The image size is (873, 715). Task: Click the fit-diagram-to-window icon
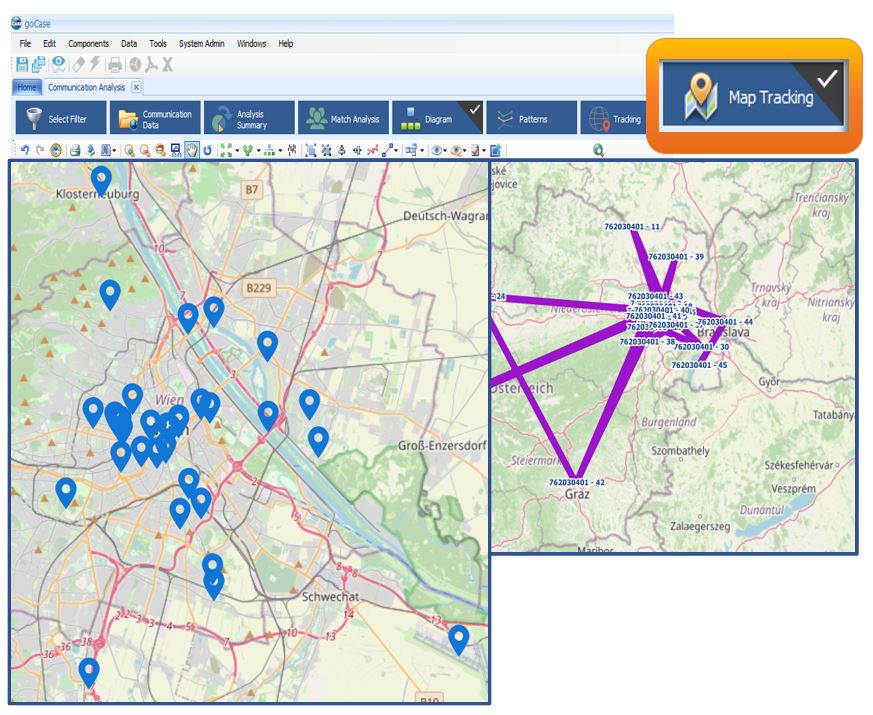pyautogui.click(x=176, y=150)
